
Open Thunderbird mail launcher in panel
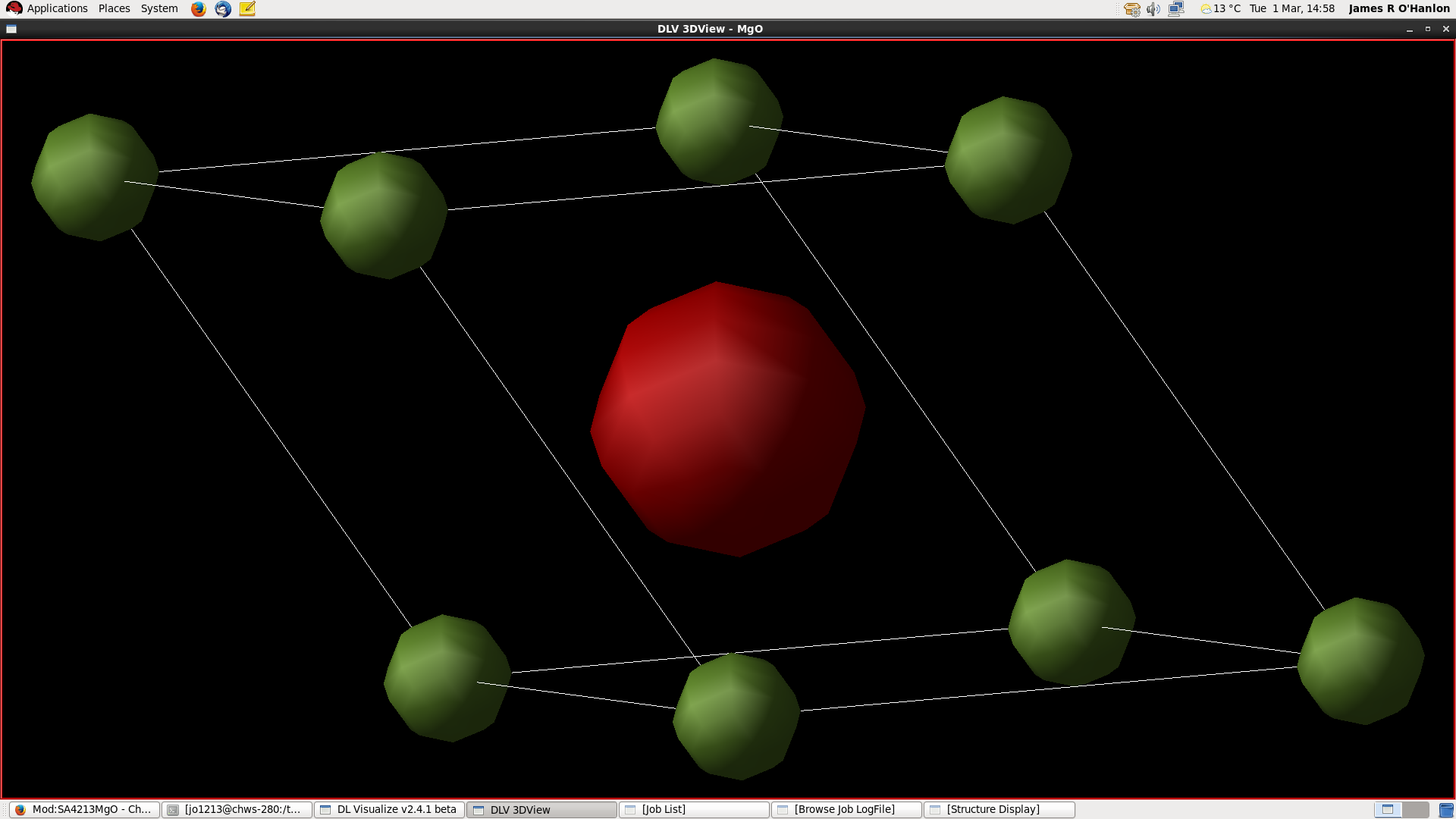pos(223,9)
